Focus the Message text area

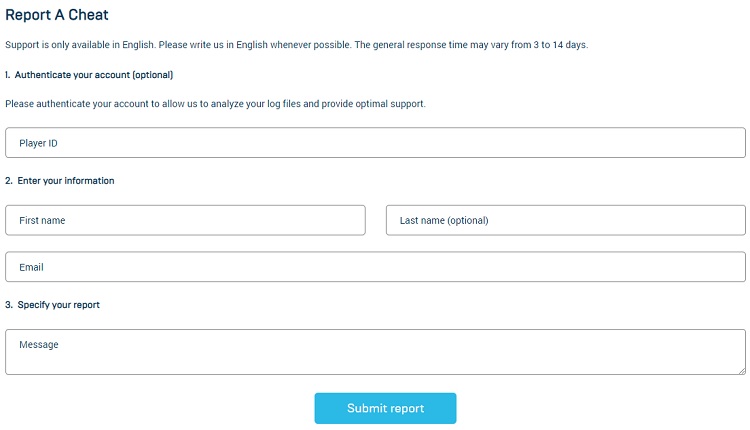(375, 352)
